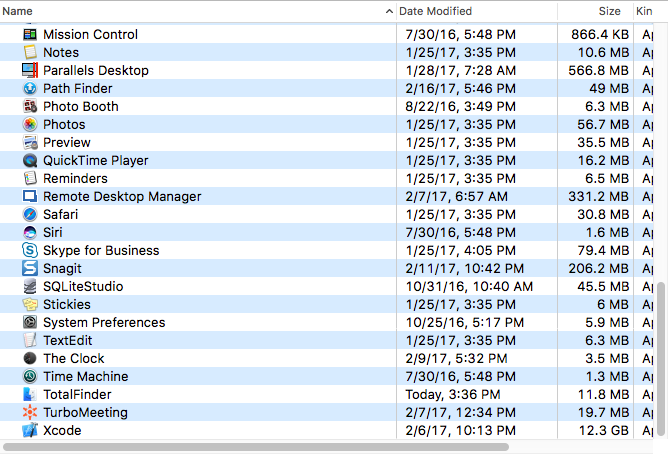Click the horizontal scrollbar thumb
668x454 pixels.
point(256,447)
